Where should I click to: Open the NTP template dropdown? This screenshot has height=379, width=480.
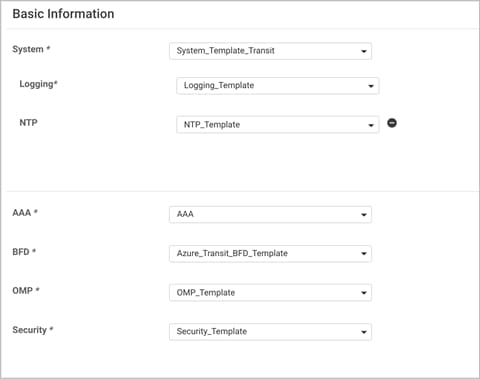pyautogui.click(x=278, y=125)
